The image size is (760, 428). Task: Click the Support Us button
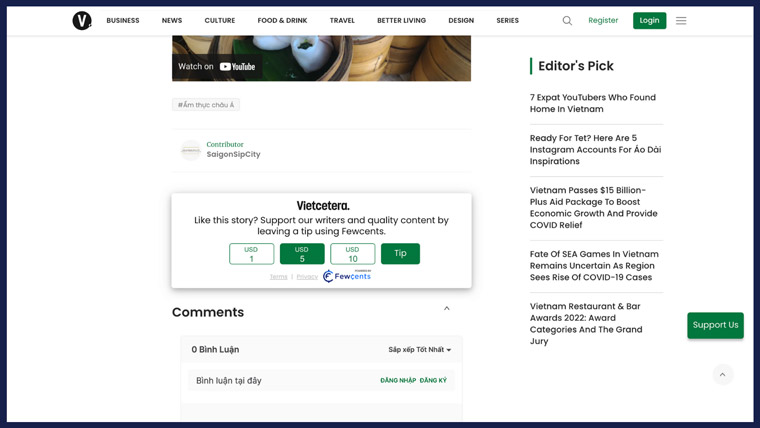click(x=715, y=325)
